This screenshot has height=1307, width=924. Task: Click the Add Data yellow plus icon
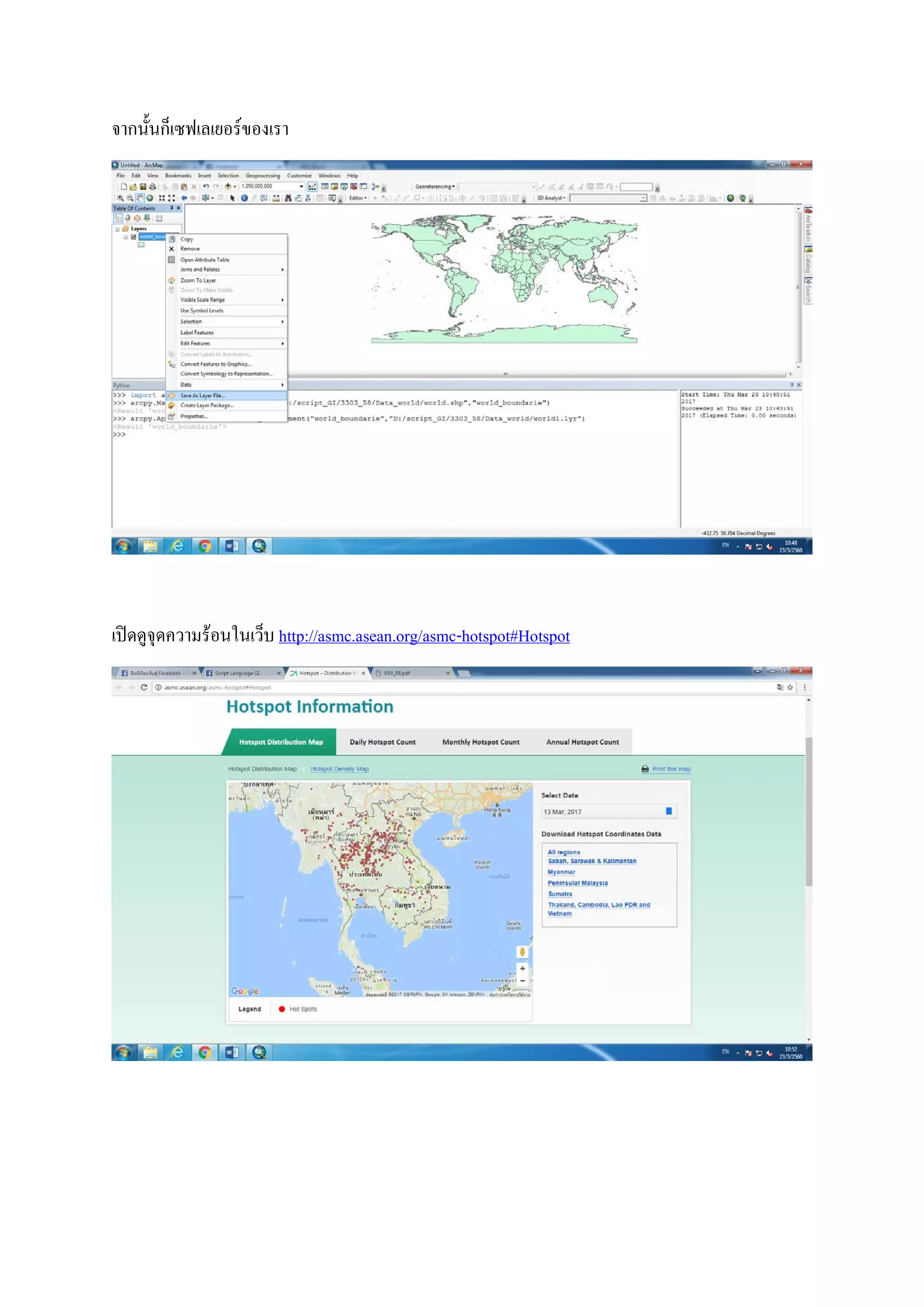pyautogui.click(x=228, y=187)
